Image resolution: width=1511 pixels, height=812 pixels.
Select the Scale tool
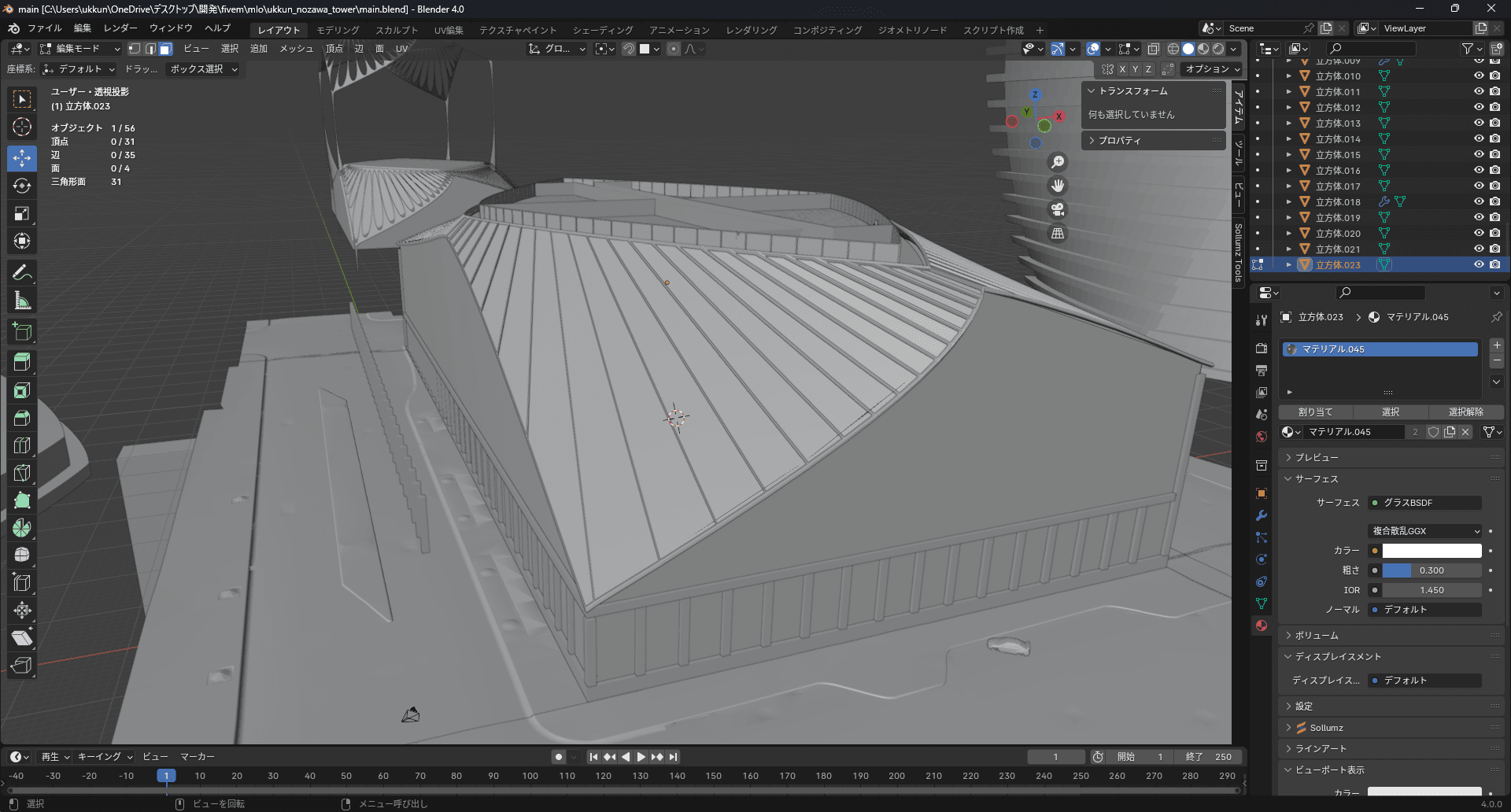pyautogui.click(x=22, y=213)
